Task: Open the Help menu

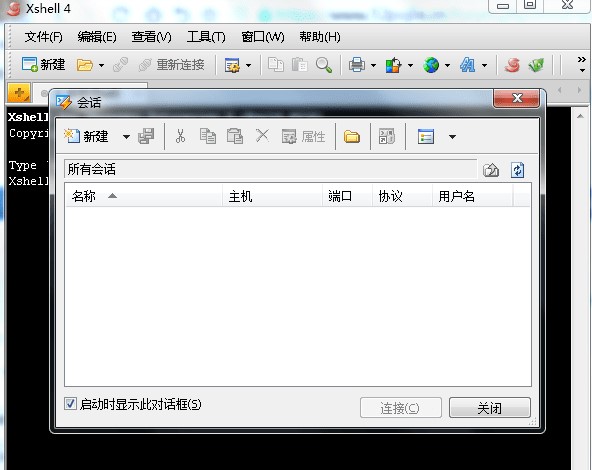Action: (320, 37)
